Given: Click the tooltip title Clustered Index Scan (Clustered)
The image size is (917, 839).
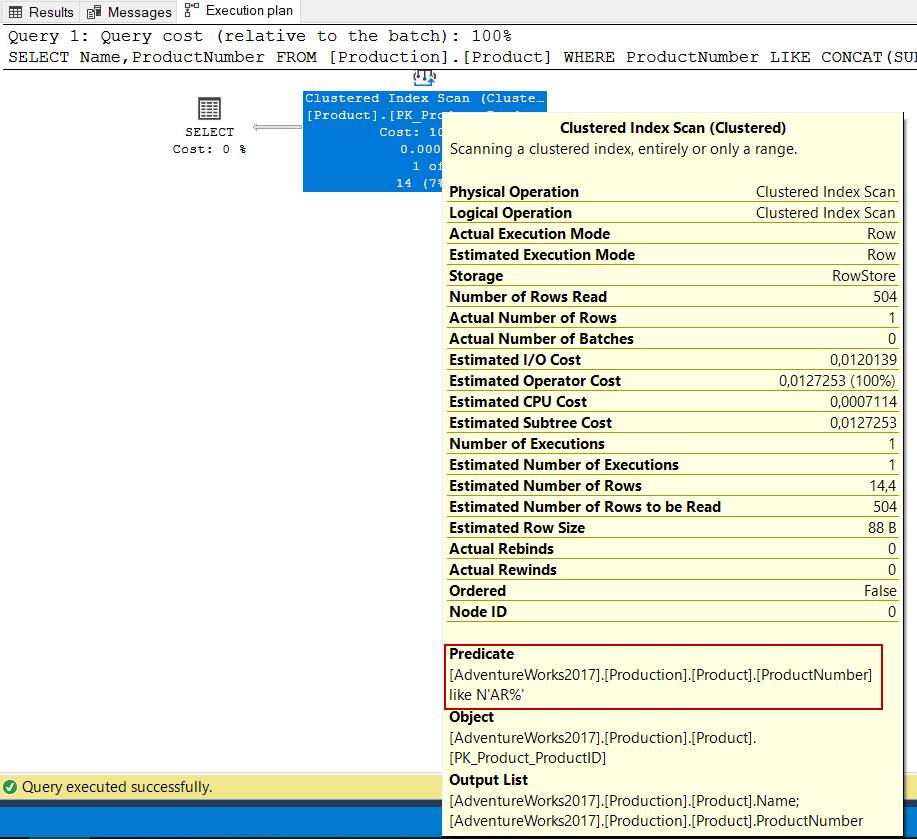Looking at the screenshot, I should pyautogui.click(x=673, y=128).
